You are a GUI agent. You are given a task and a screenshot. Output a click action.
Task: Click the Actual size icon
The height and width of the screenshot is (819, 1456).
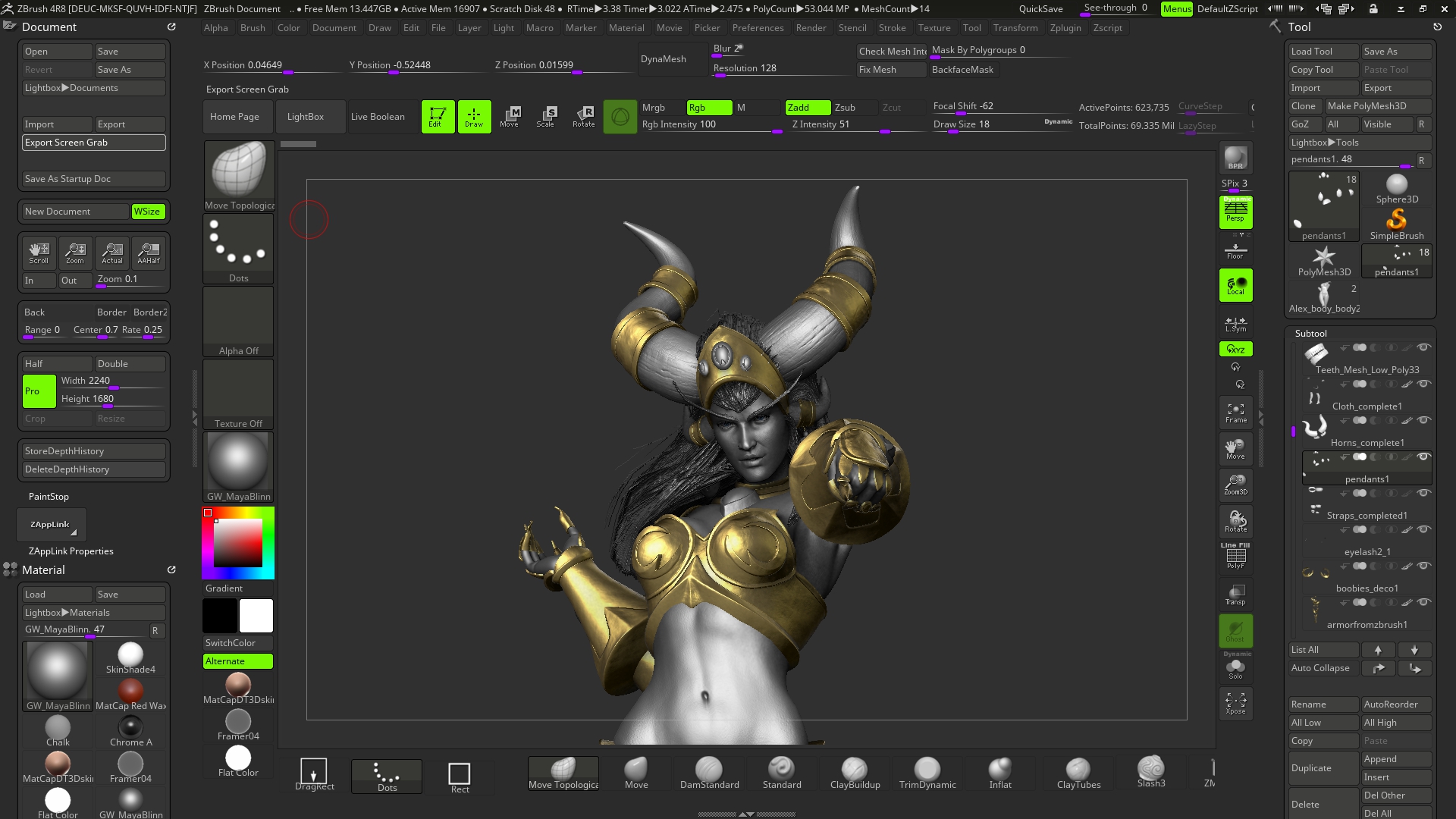pos(112,253)
